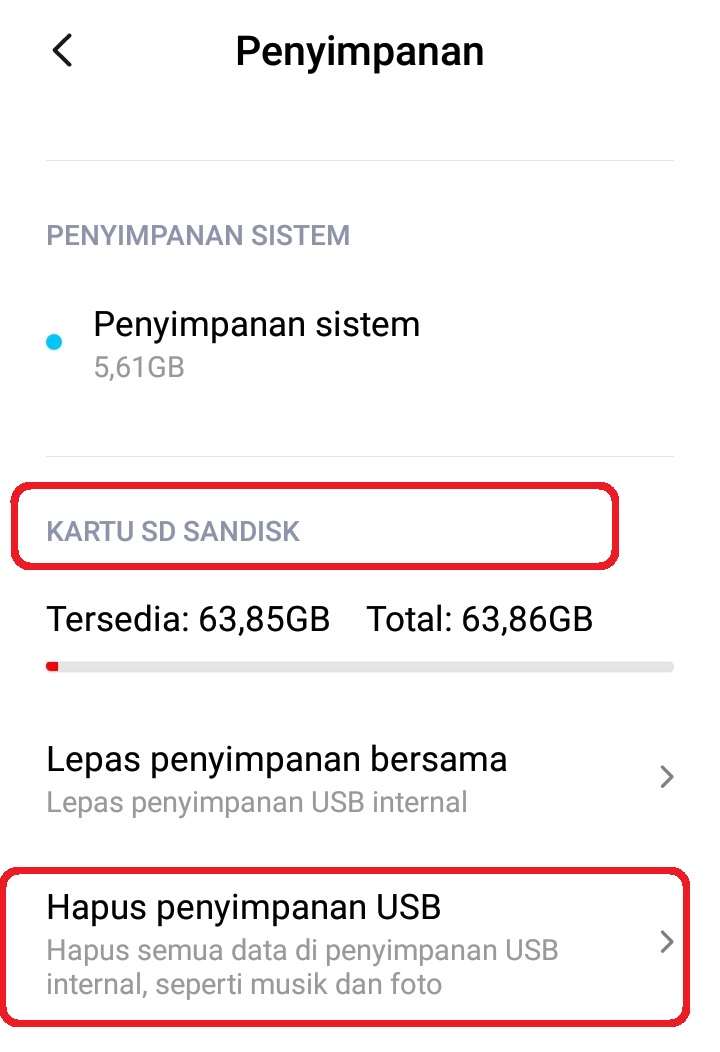Tap the 5,61GB system storage size
720x1052 pixels.
pos(139,368)
